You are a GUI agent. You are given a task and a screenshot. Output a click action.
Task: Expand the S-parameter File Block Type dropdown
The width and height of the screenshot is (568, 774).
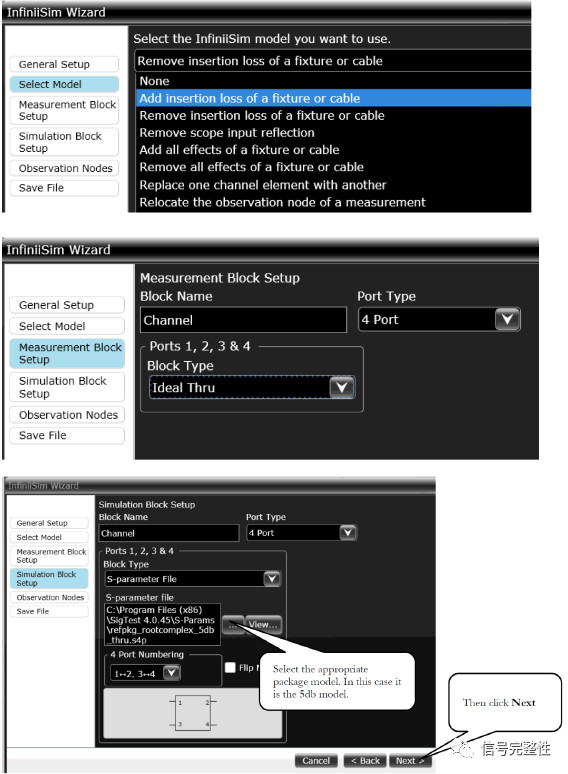272,579
